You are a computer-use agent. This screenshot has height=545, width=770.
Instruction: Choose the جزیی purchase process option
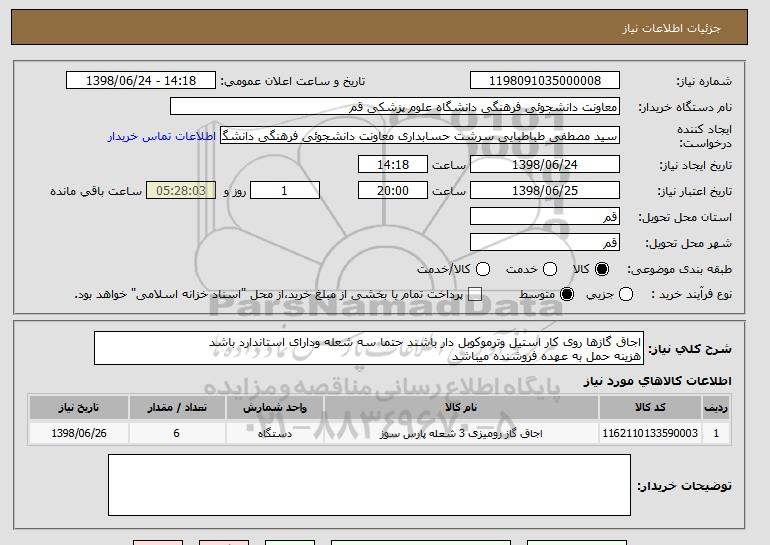626,294
